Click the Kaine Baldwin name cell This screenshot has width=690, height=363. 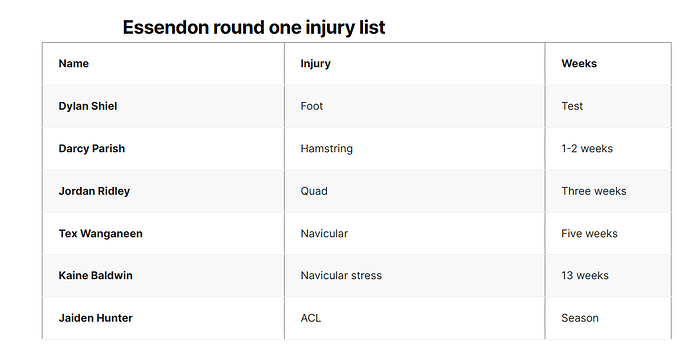pyautogui.click(x=163, y=275)
